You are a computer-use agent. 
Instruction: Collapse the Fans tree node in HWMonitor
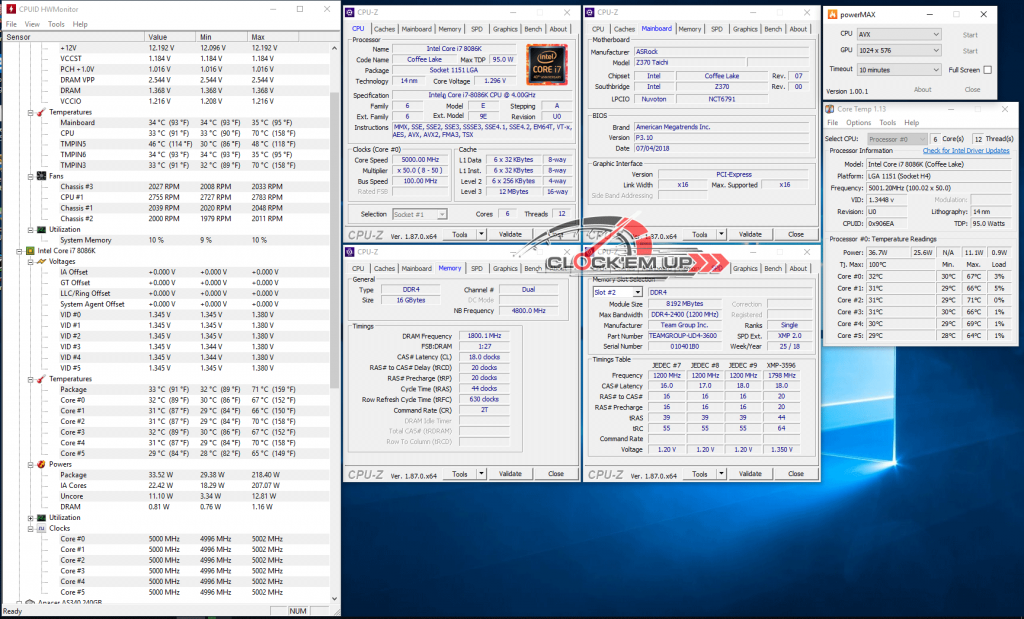(31, 176)
